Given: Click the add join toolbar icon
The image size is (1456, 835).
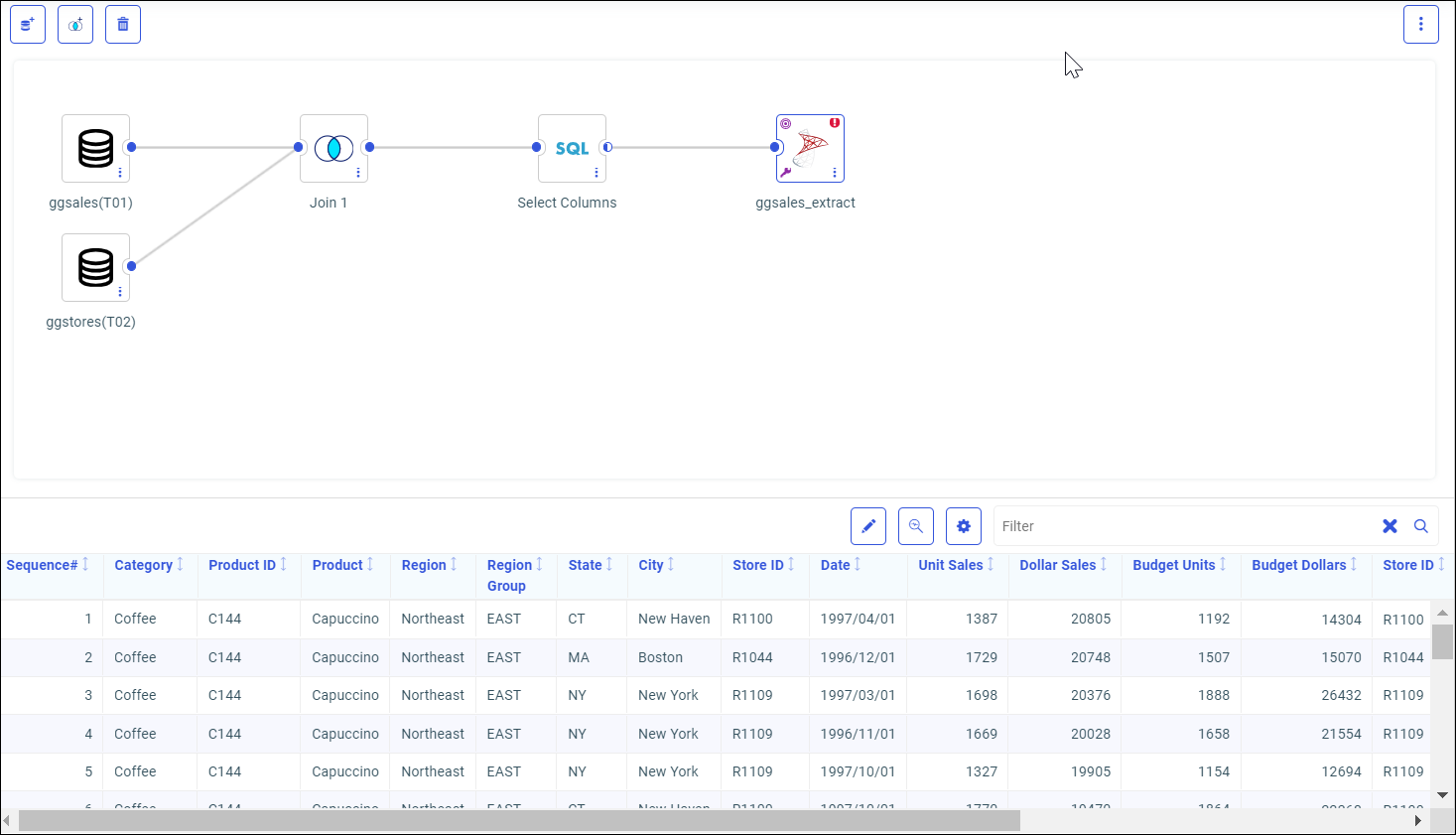Looking at the screenshot, I should click(75, 24).
